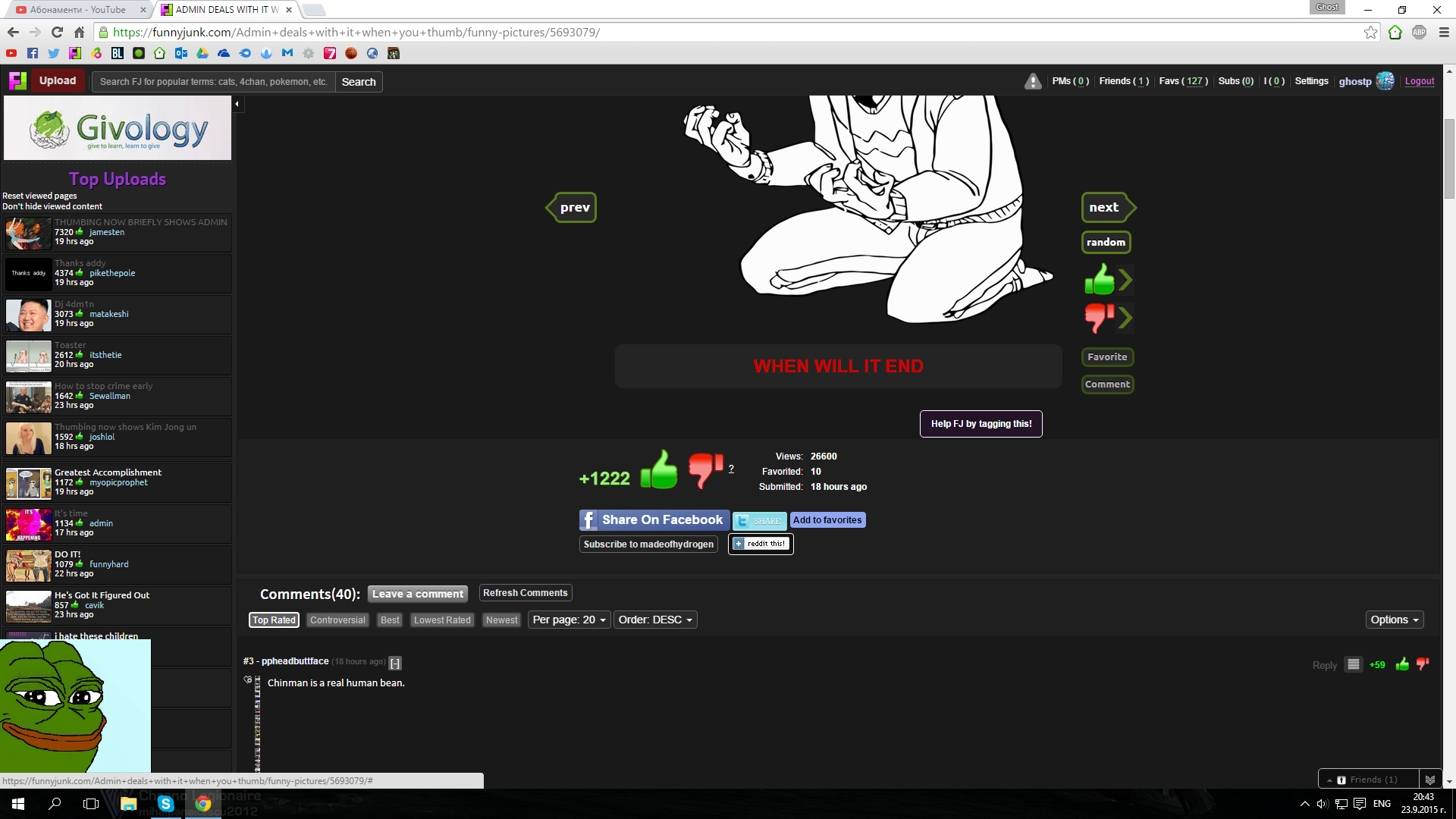Click the large green thumbs up beside +1222
This screenshot has height=819, width=1456.
tap(658, 470)
